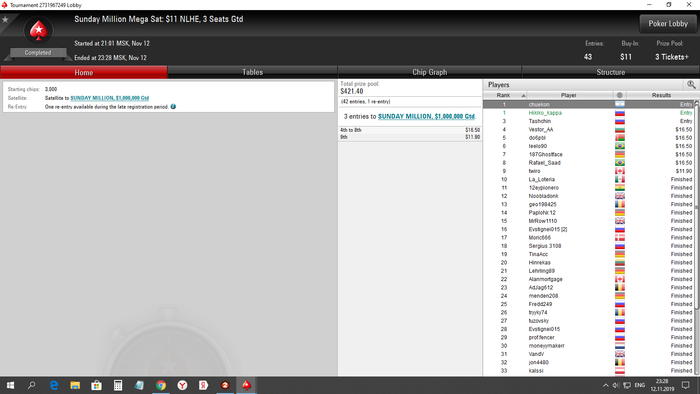Switch to the Tables tab
This screenshot has width=700, height=394.
pos(252,72)
